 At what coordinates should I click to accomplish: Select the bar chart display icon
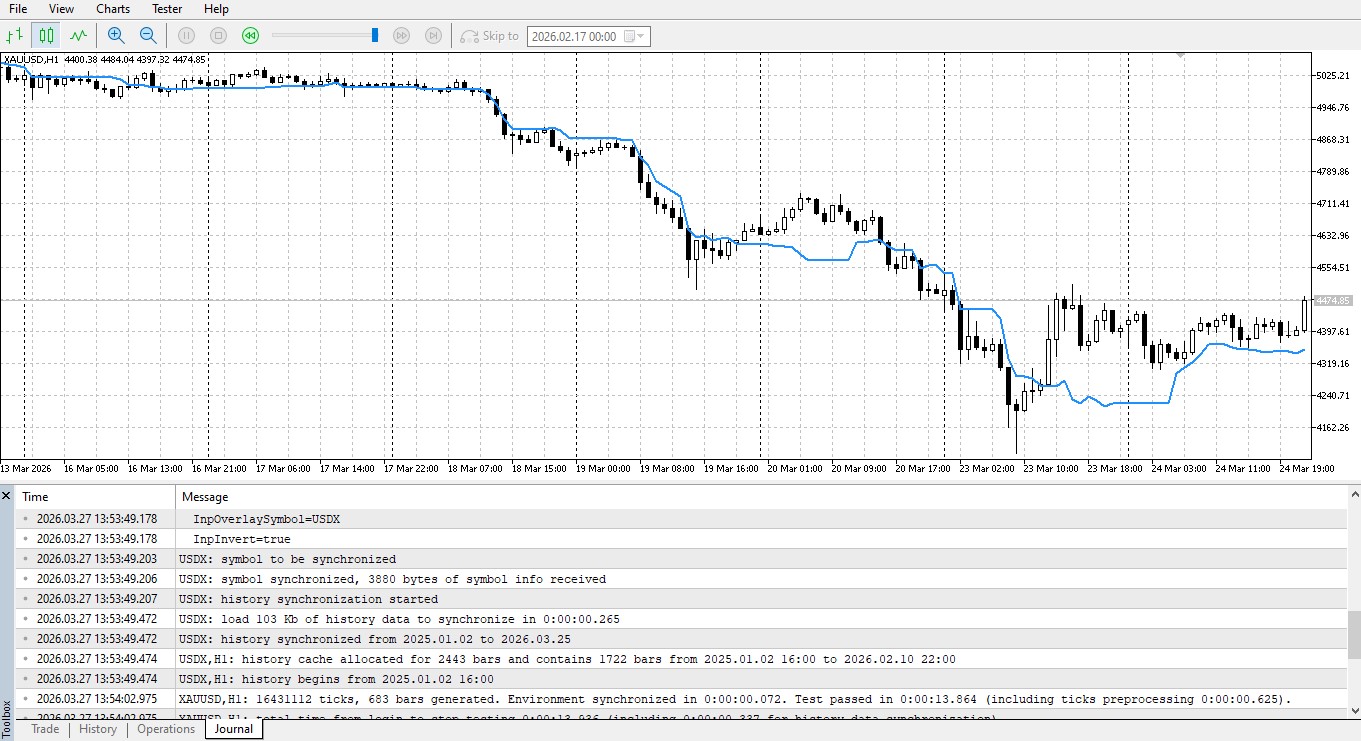click(x=15, y=34)
